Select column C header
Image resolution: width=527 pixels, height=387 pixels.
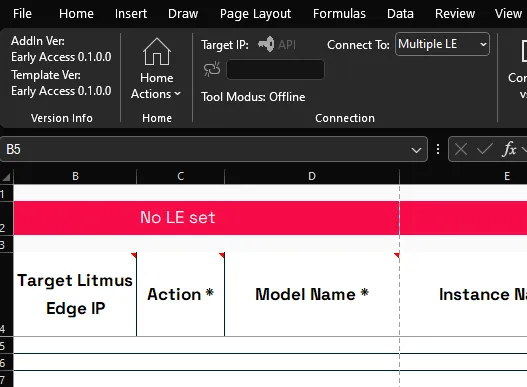pos(180,176)
